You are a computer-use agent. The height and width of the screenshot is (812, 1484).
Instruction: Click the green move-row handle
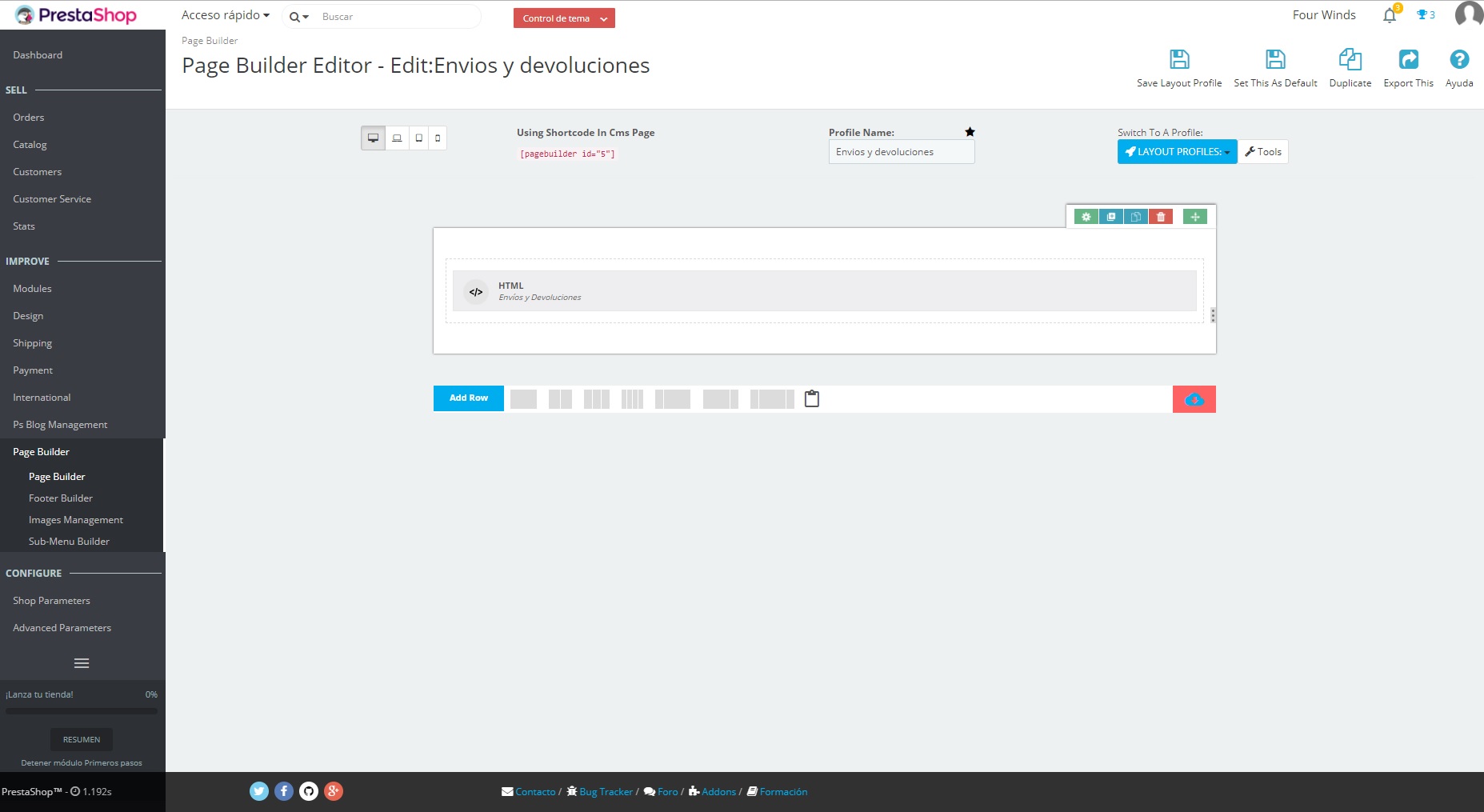[1195, 217]
